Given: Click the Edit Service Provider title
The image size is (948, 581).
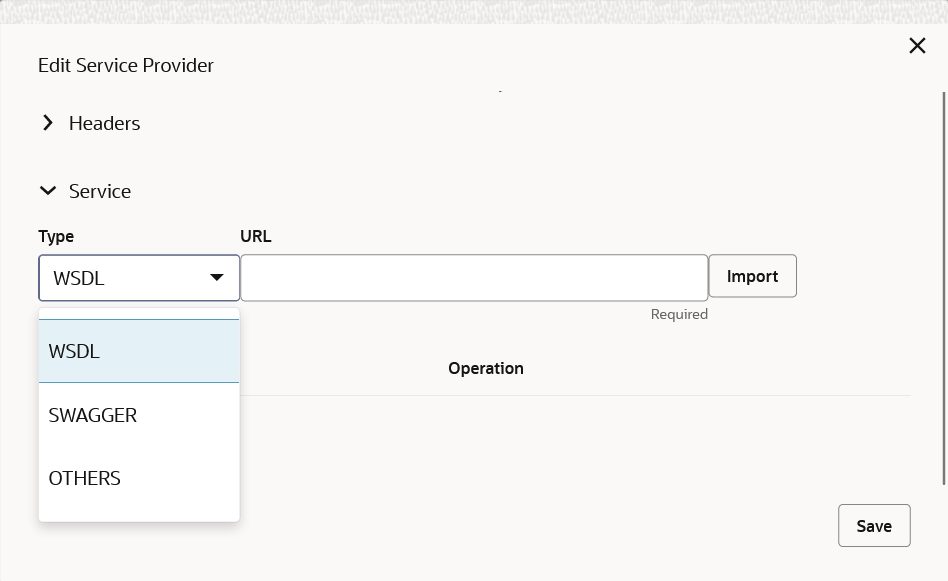Looking at the screenshot, I should coord(126,65).
